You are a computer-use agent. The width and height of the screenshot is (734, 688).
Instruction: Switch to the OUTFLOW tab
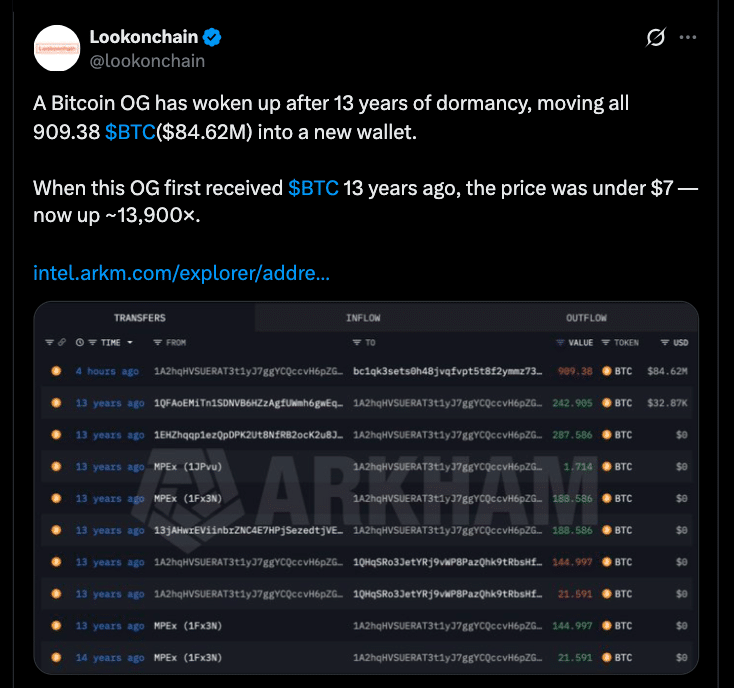pyautogui.click(x=586, y=318)
